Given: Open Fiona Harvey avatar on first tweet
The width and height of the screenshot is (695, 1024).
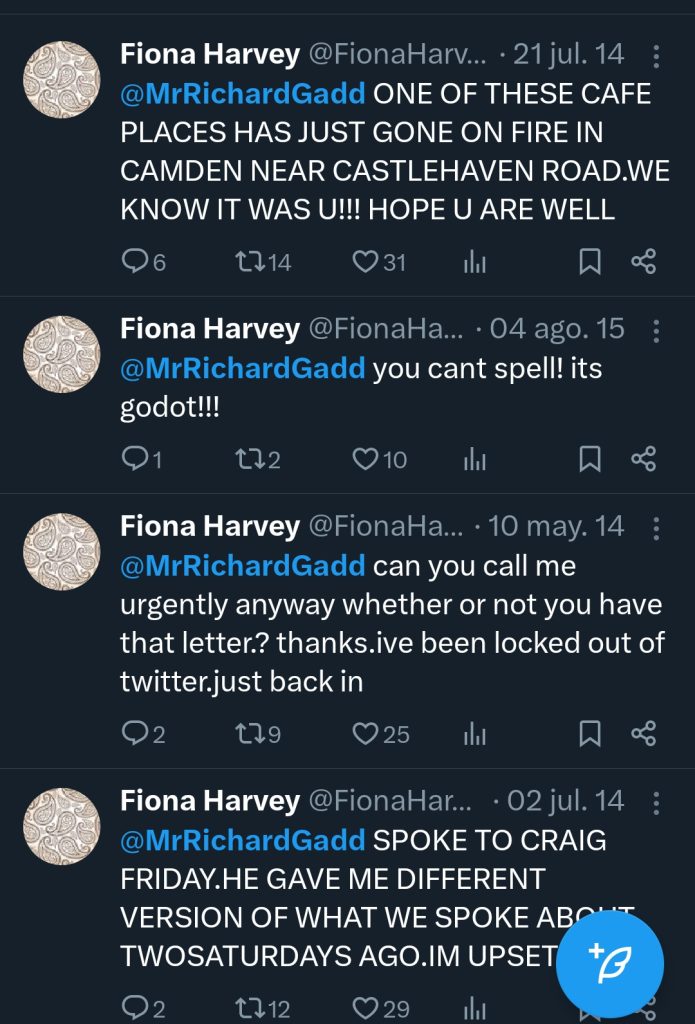Looking at the screenshot, I should pyautogui.click(x=62, y=80).
